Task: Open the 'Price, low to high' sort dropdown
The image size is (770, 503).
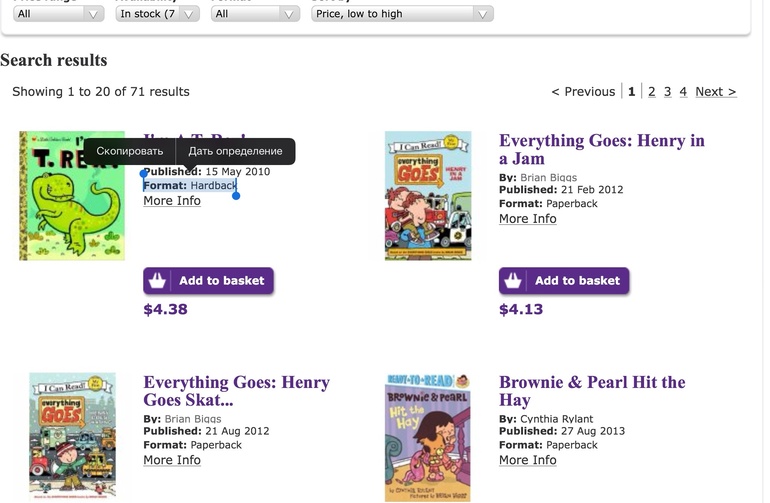Action: (402, 14)
